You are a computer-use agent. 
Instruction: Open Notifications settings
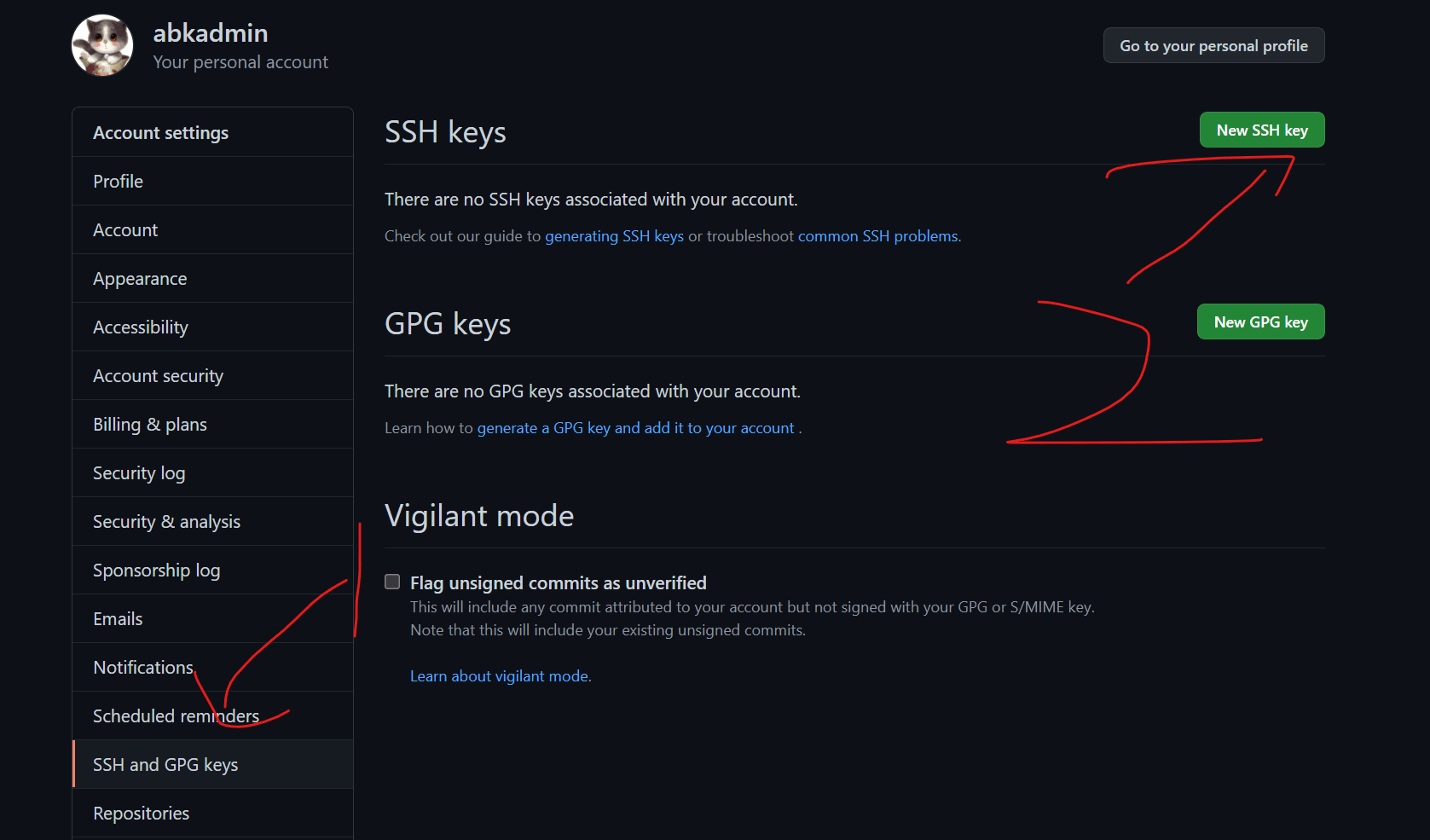(x=213, y=667)
